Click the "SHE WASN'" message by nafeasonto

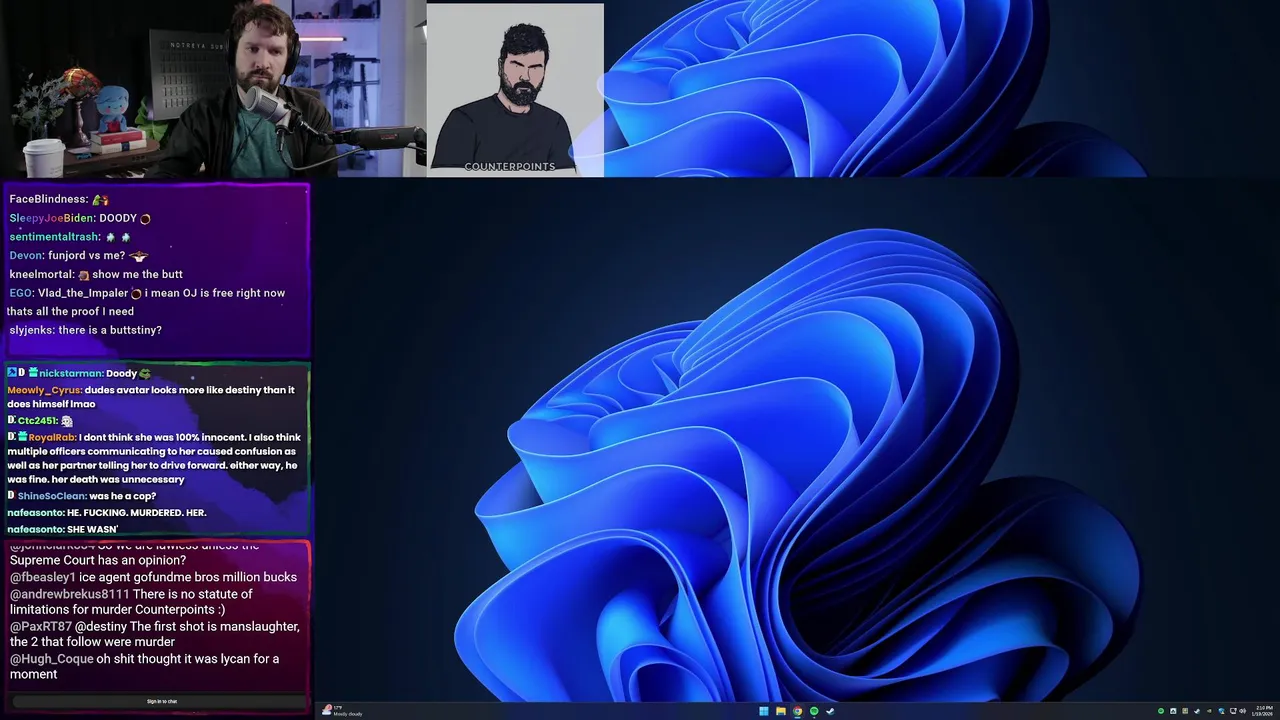click(x=93, y=529)
